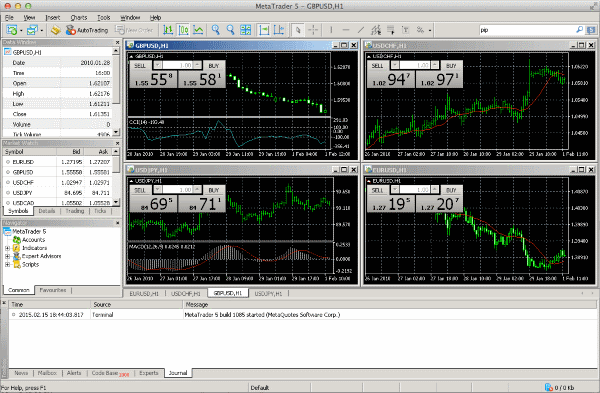This screenshot has height=393, width=600.
Task: Expand the Indicators tree node
Action: pos(7,248)
